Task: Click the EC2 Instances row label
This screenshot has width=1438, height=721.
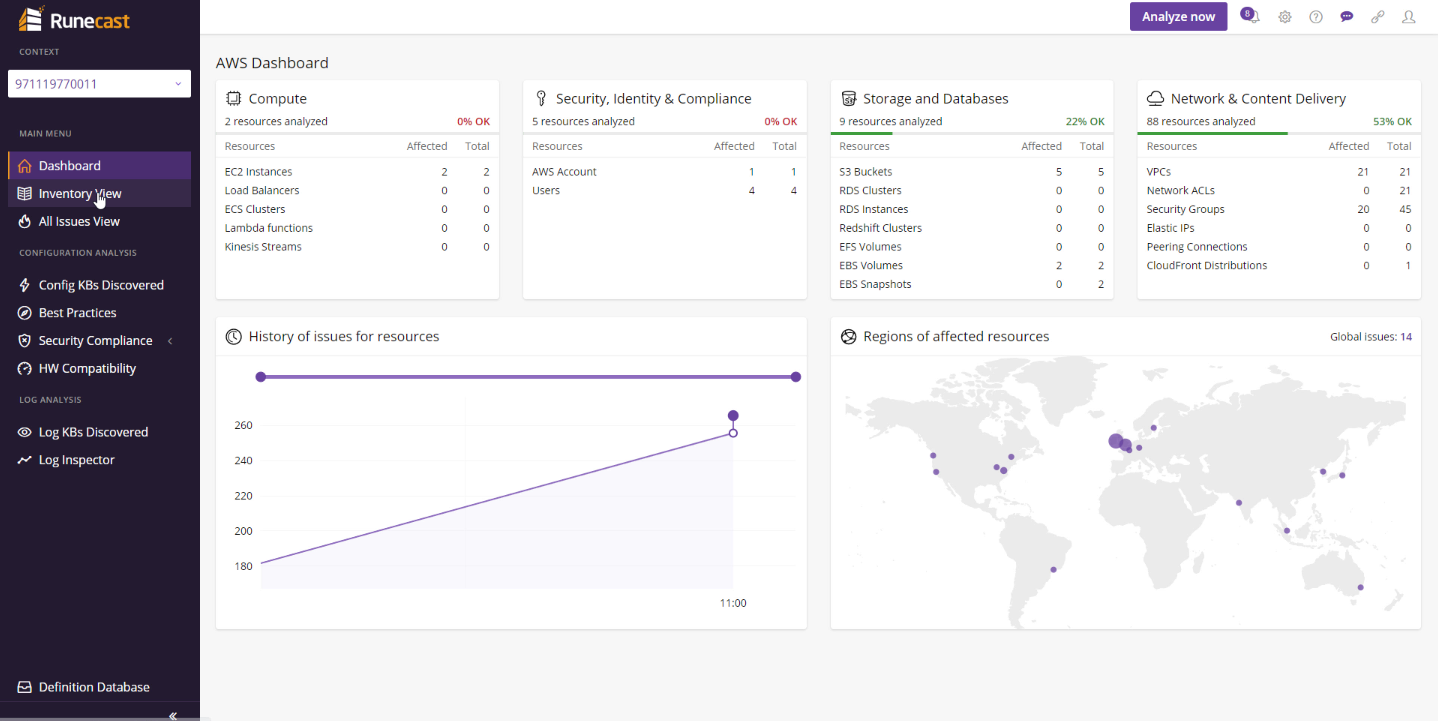Action: point(259,172)
